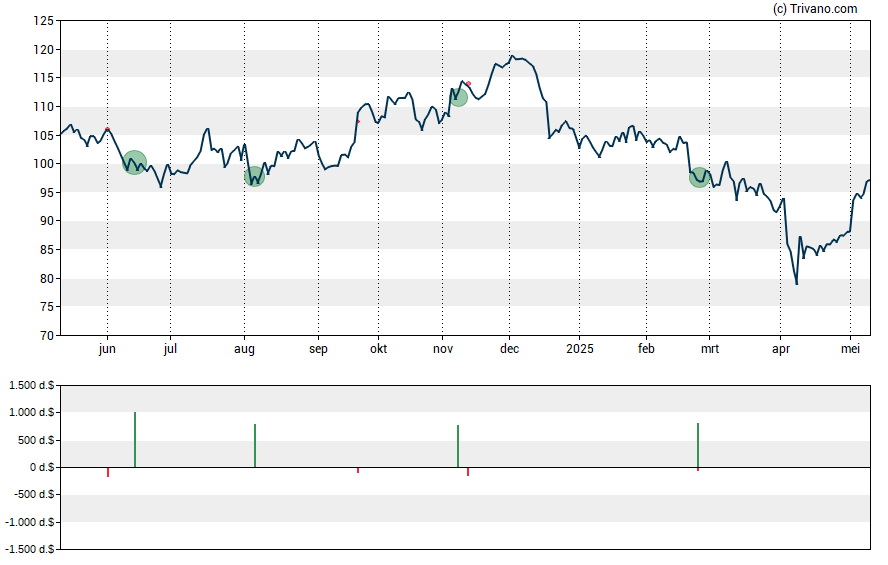Click the 'nov' x-axis label

click(443, 349)
